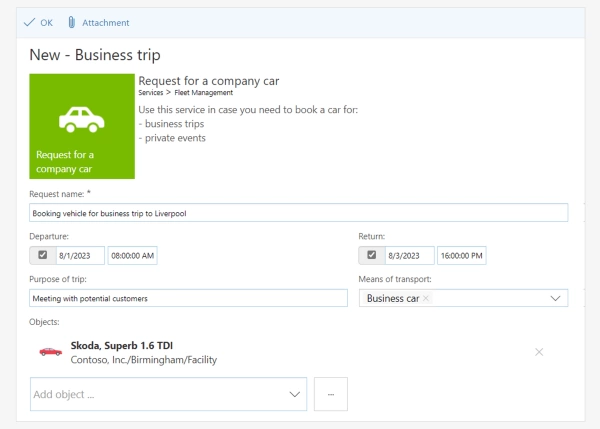Click the departure time field 08:00:00 AM
The image size is (600, 429).
pos(132,256)
